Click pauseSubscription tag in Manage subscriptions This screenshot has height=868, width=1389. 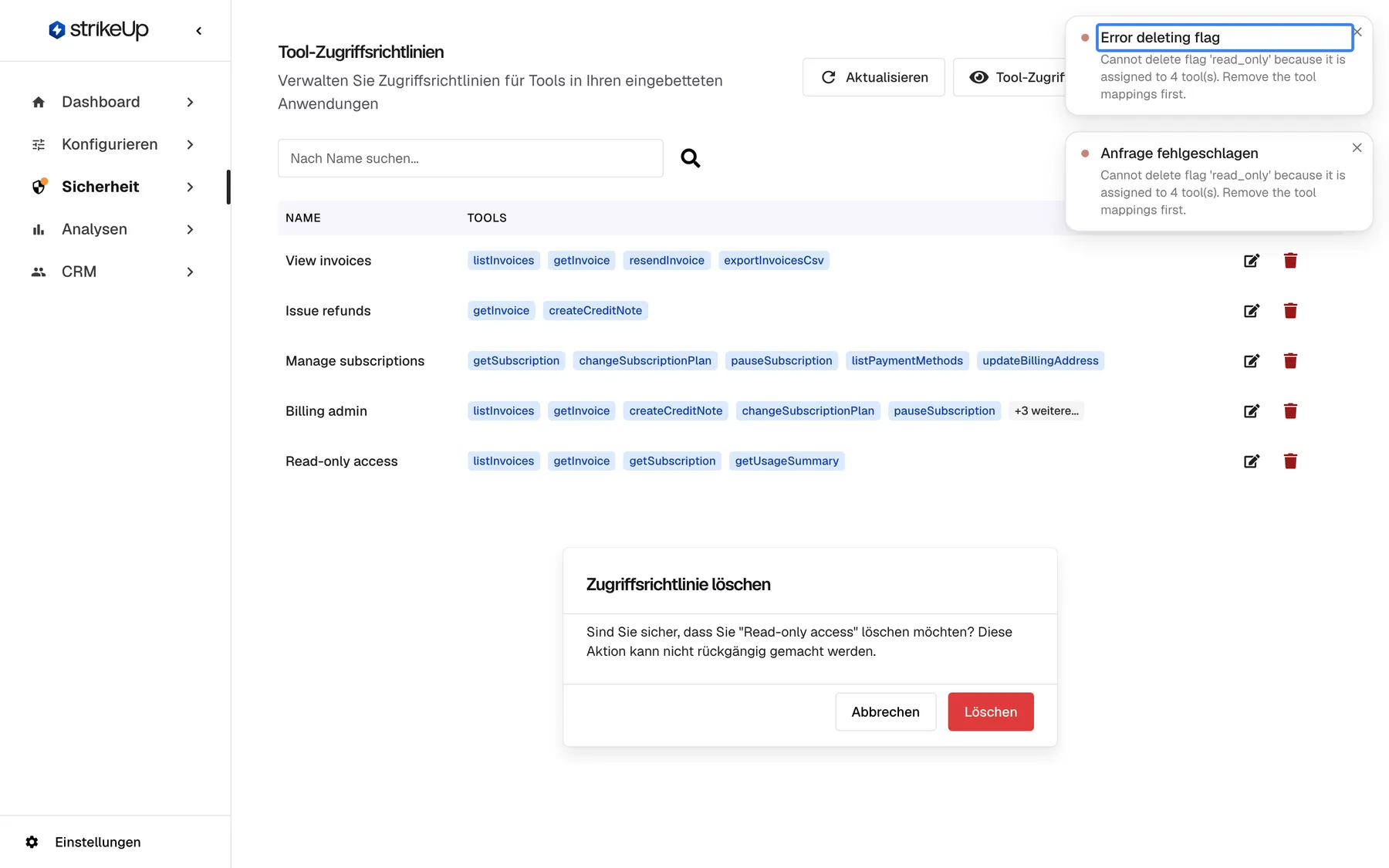tap(782, 361)
